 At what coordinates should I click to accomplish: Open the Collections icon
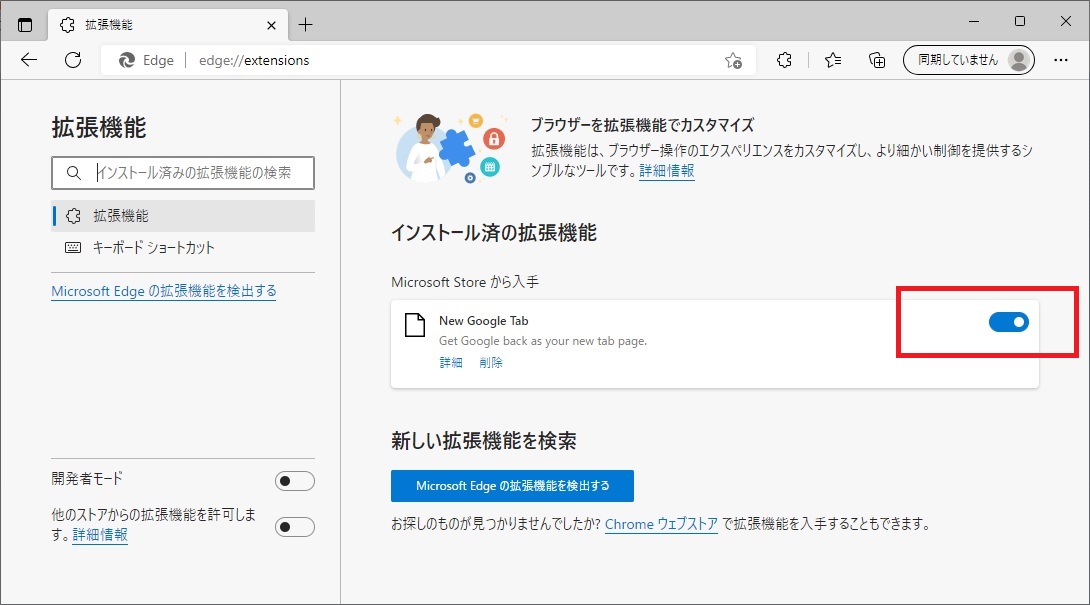coord(877,60)
